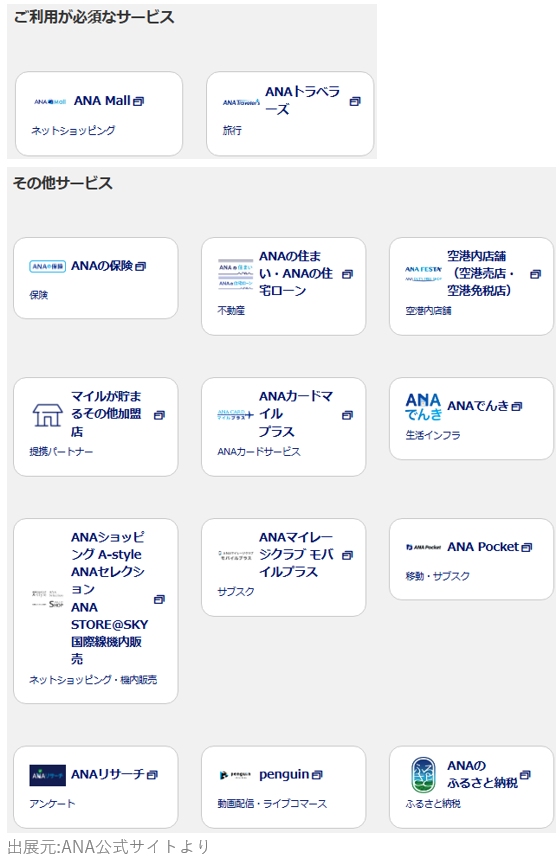This screenshot has width=559, height=858.
Task: Click the 旅行 category label
Action: [x=232, y=130]
